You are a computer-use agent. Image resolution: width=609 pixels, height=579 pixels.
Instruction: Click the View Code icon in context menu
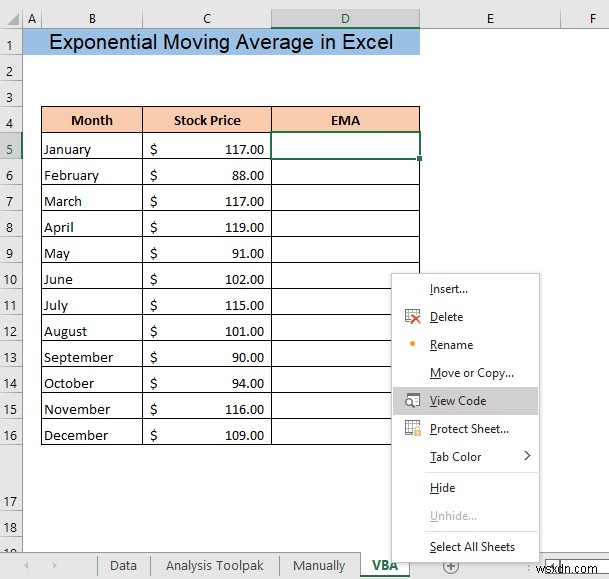coord(412,400)
